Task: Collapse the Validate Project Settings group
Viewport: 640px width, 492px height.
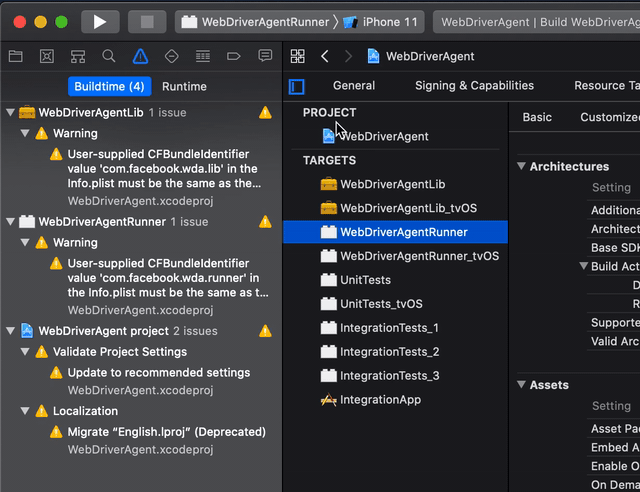Action: (x=25, y=352)
